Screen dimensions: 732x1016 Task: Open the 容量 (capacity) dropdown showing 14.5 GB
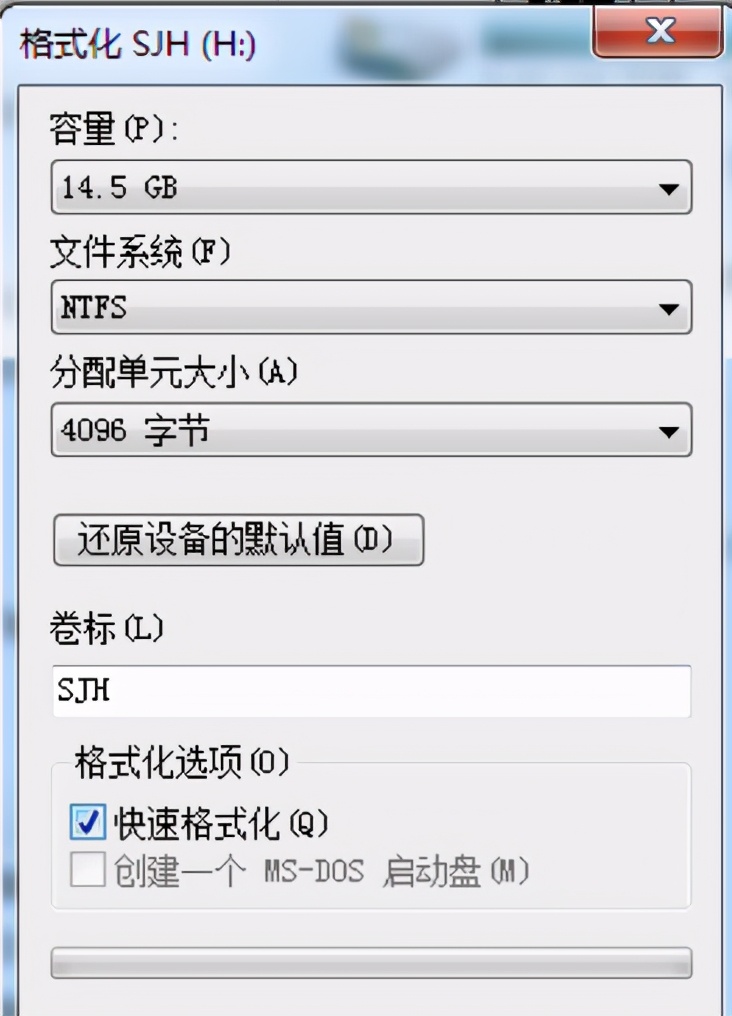point(370,187)
